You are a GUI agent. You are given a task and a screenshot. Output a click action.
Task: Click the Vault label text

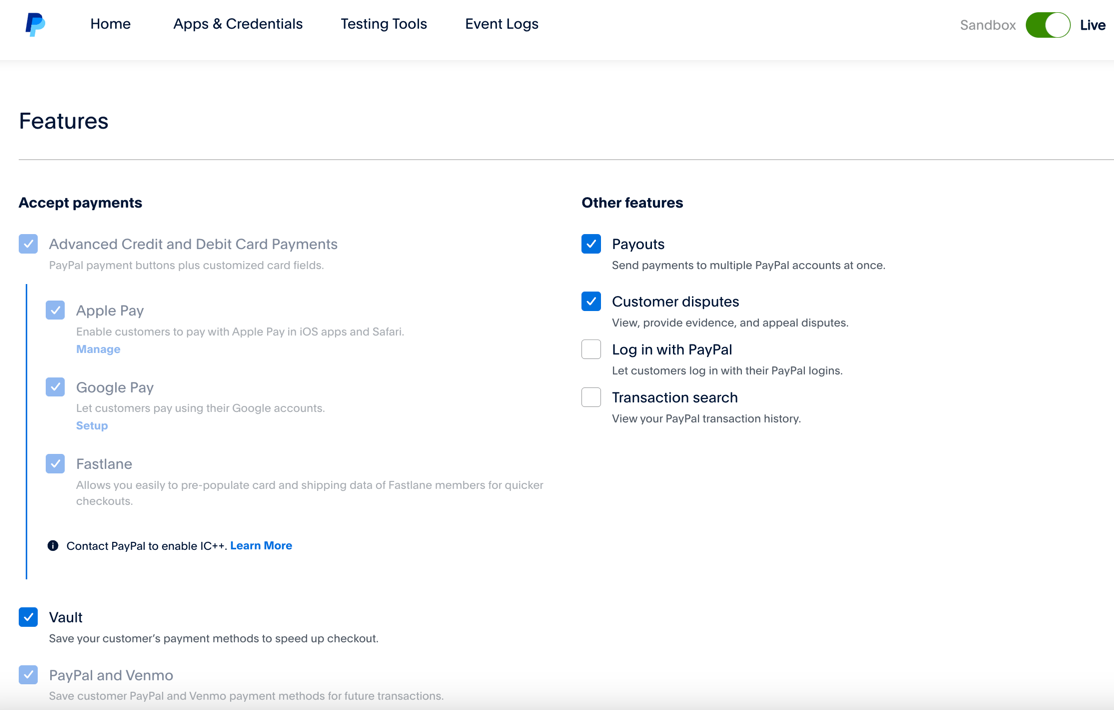pyautogui.click(x=65, y=617)
